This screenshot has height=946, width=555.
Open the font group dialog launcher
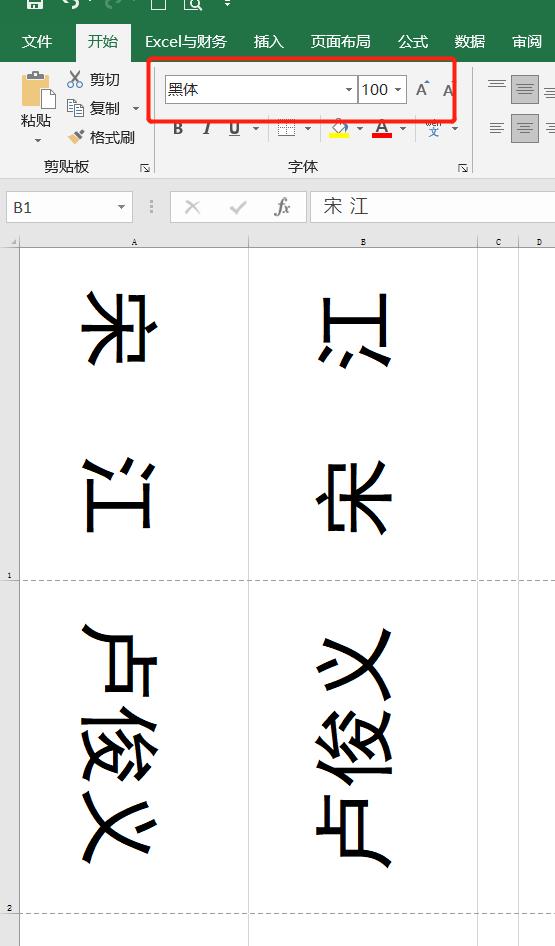tap(463, 168)
